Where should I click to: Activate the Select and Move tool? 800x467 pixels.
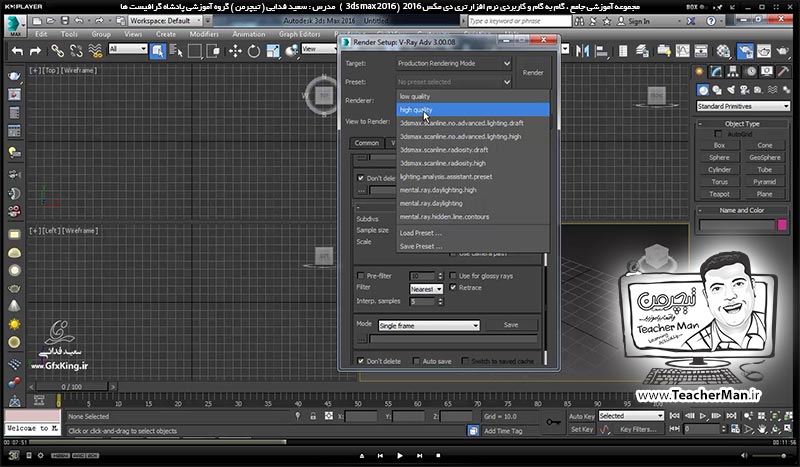[235, 51]
